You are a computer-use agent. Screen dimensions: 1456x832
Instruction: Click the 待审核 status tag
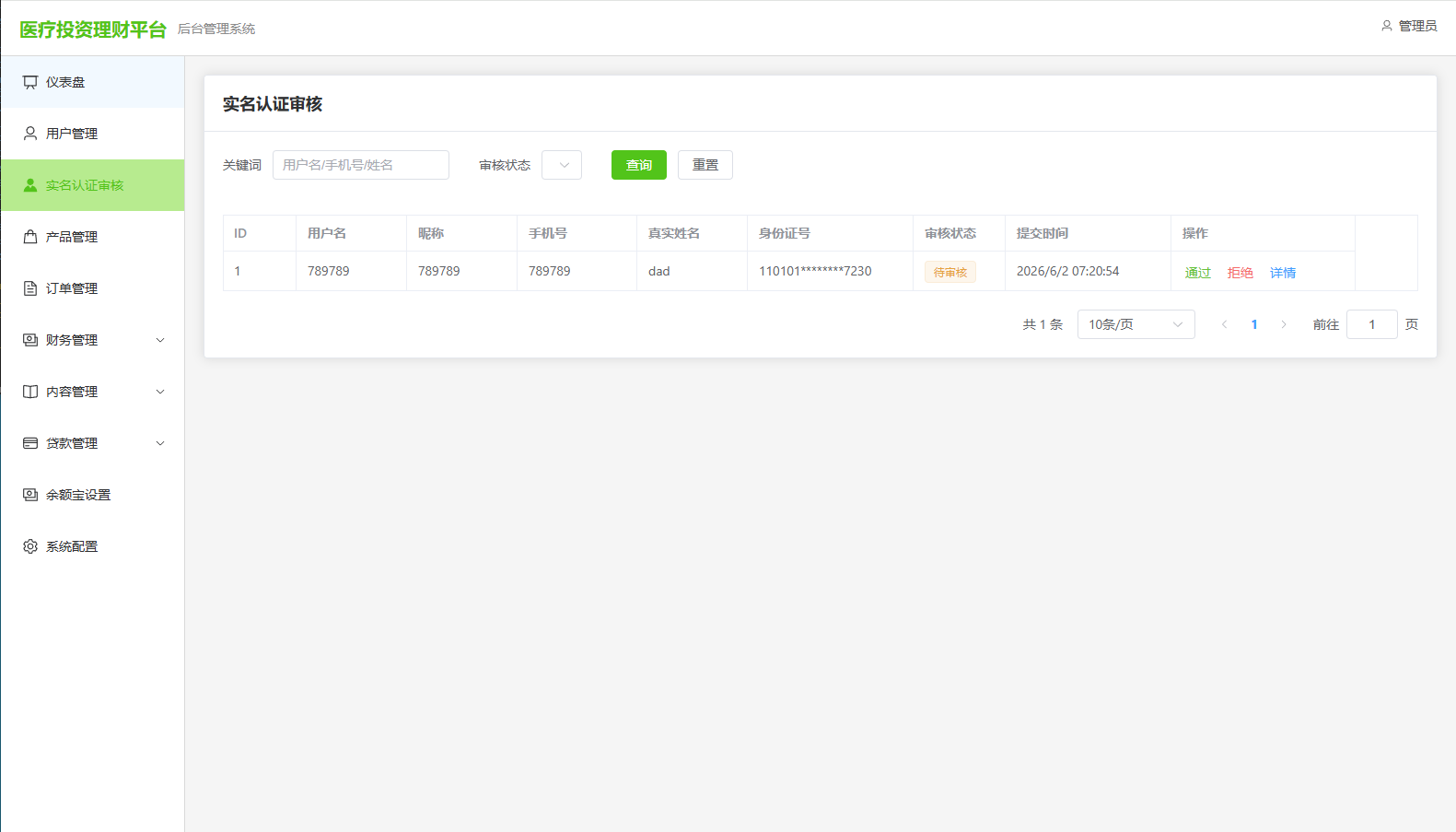(950, 272)
